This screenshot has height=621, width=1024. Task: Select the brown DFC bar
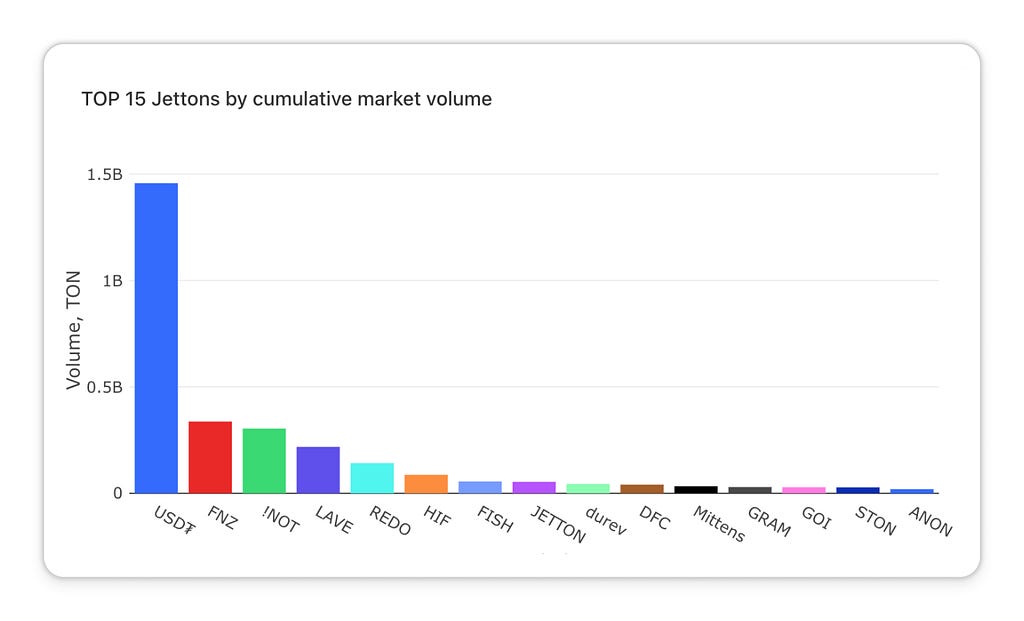(x=642, y=489)
